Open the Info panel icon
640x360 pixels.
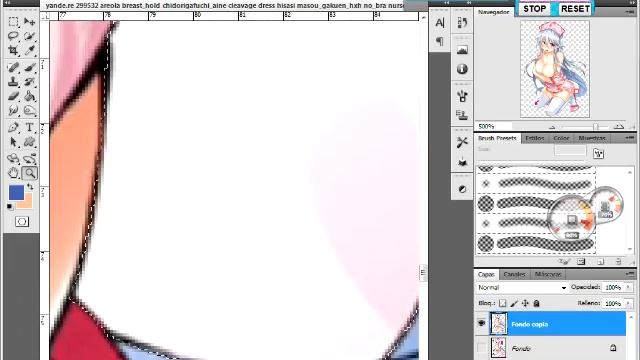(x=462, y=69)
